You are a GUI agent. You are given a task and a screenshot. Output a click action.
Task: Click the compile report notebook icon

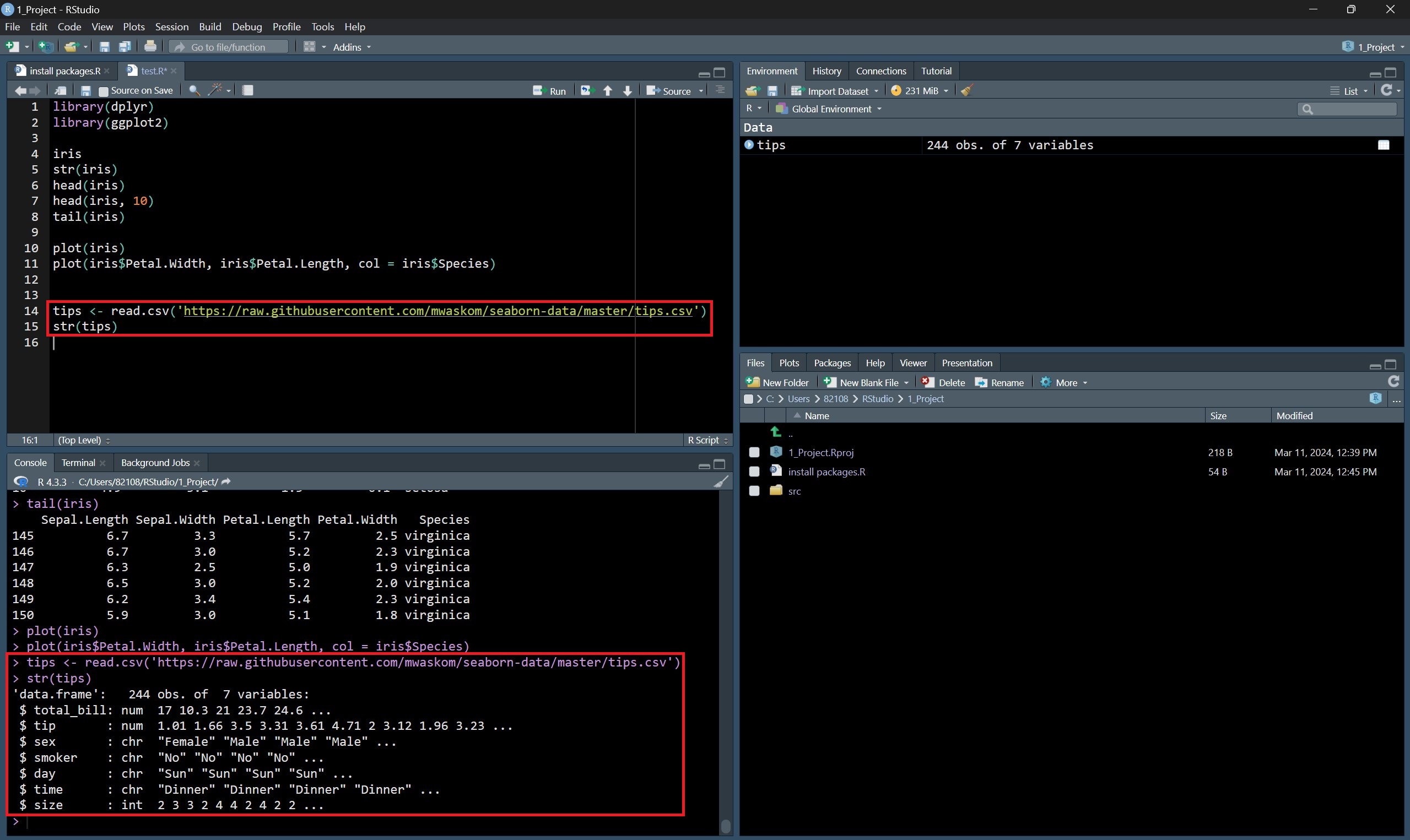click(248, 90)
